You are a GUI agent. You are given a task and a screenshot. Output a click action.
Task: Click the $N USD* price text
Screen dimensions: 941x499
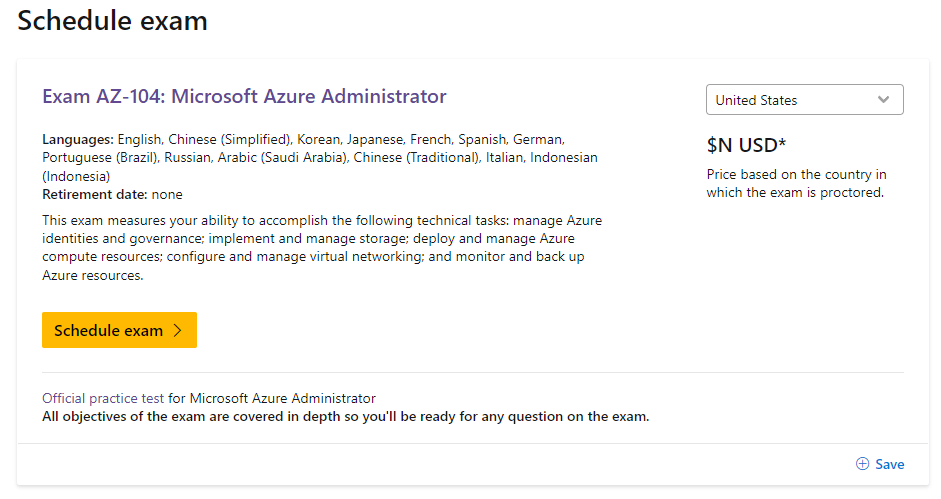746,146
